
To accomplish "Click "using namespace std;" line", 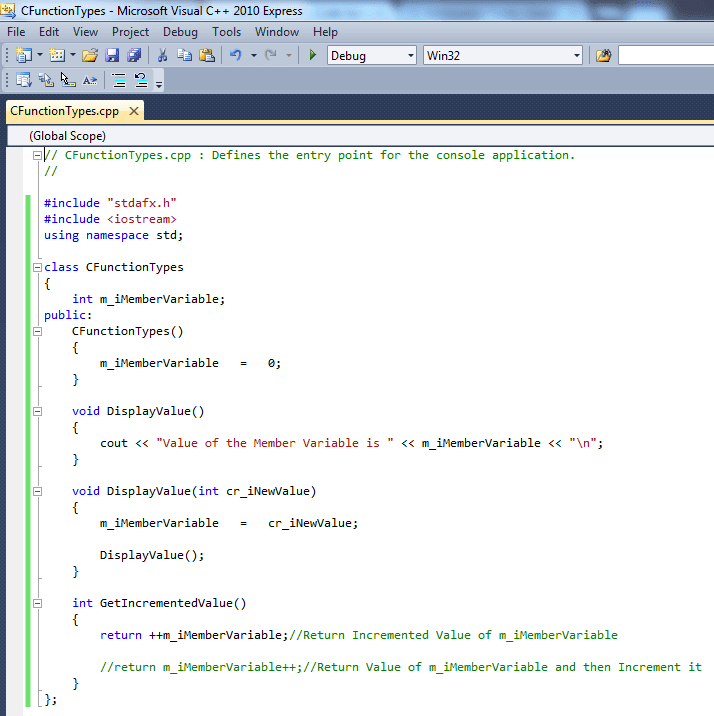I will tap(113, 235).
